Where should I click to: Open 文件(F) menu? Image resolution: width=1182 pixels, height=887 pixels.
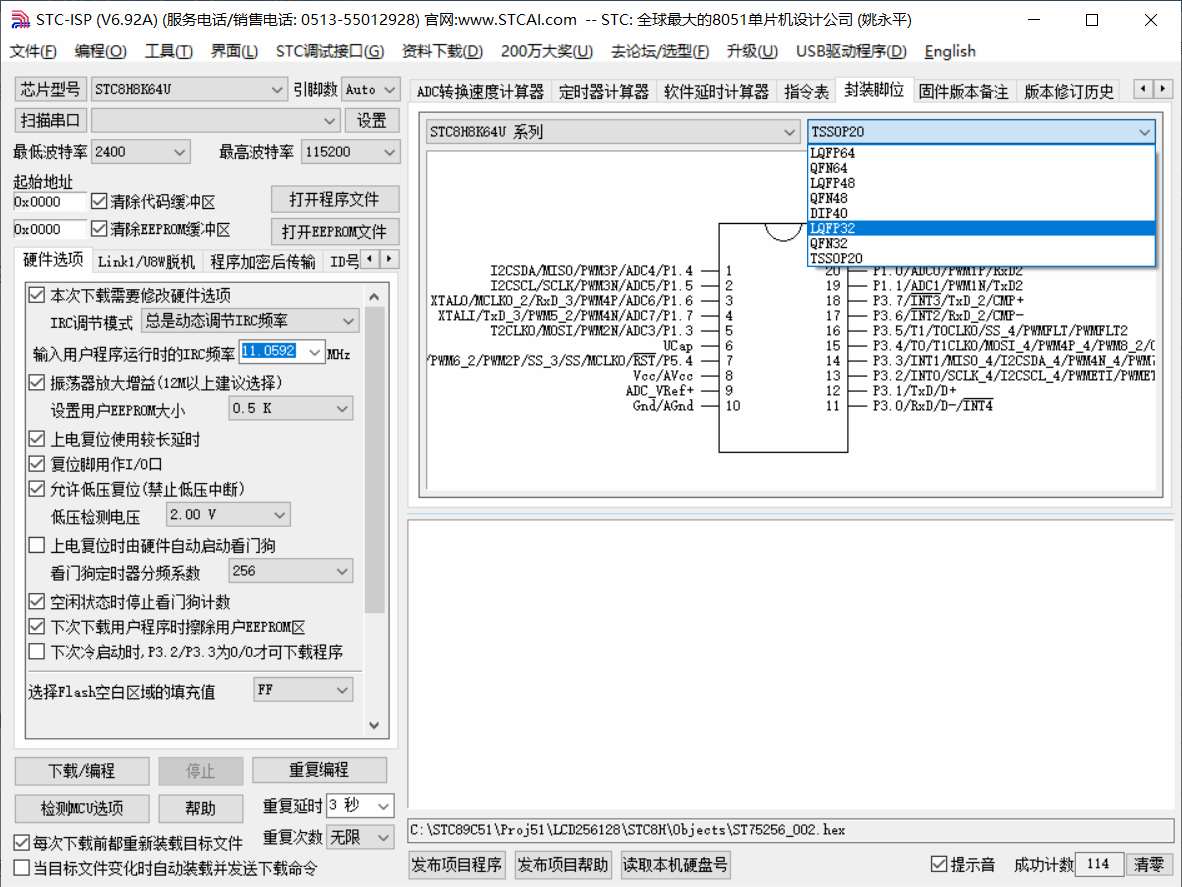point(33,51)
